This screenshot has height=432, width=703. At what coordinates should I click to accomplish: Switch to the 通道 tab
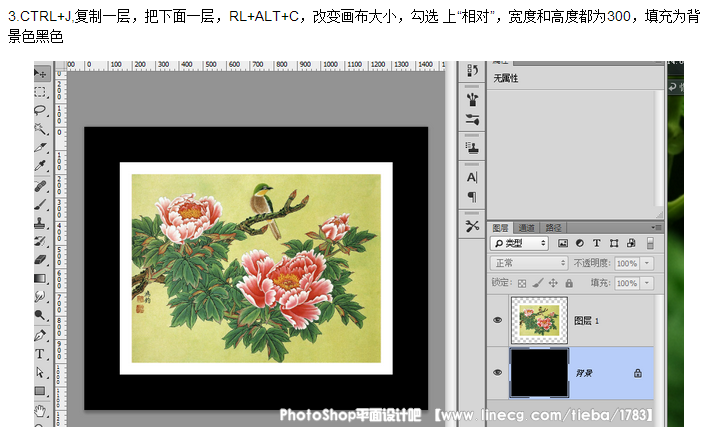(526, 228)
